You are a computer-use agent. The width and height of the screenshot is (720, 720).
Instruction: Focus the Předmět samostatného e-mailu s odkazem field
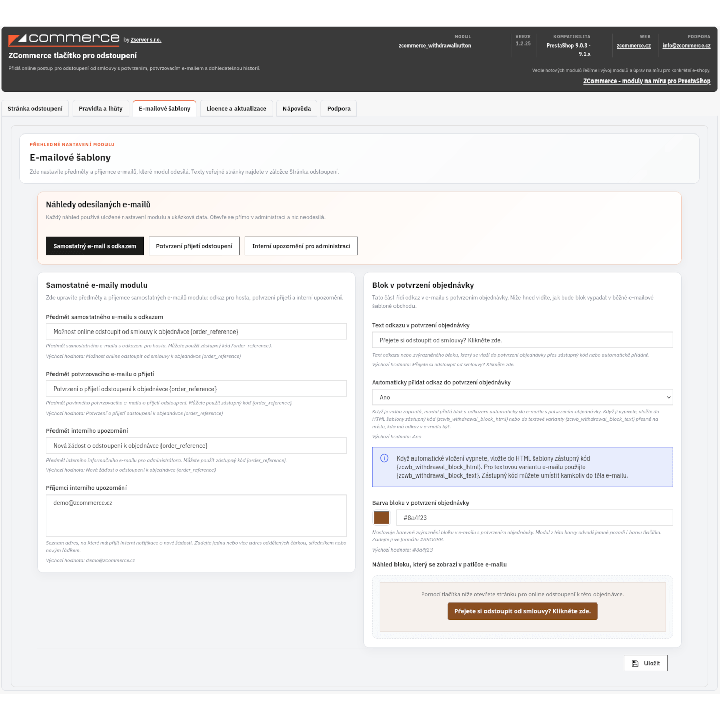point(196,332)
